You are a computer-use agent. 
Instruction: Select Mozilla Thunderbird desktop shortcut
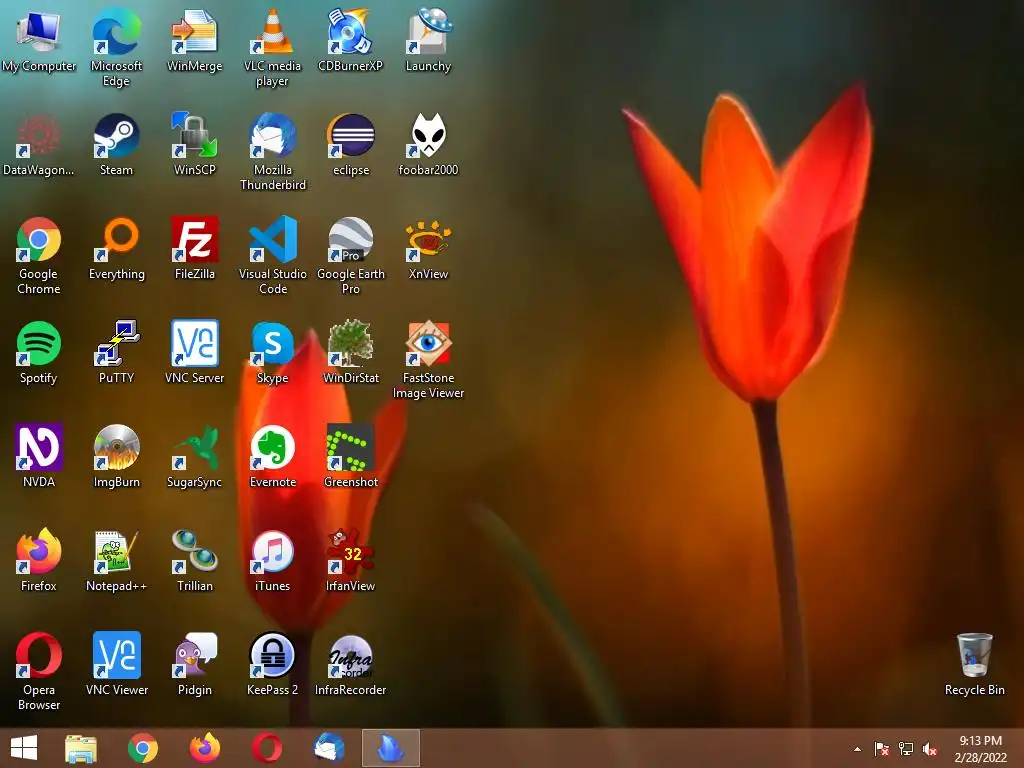pos(272,152)
